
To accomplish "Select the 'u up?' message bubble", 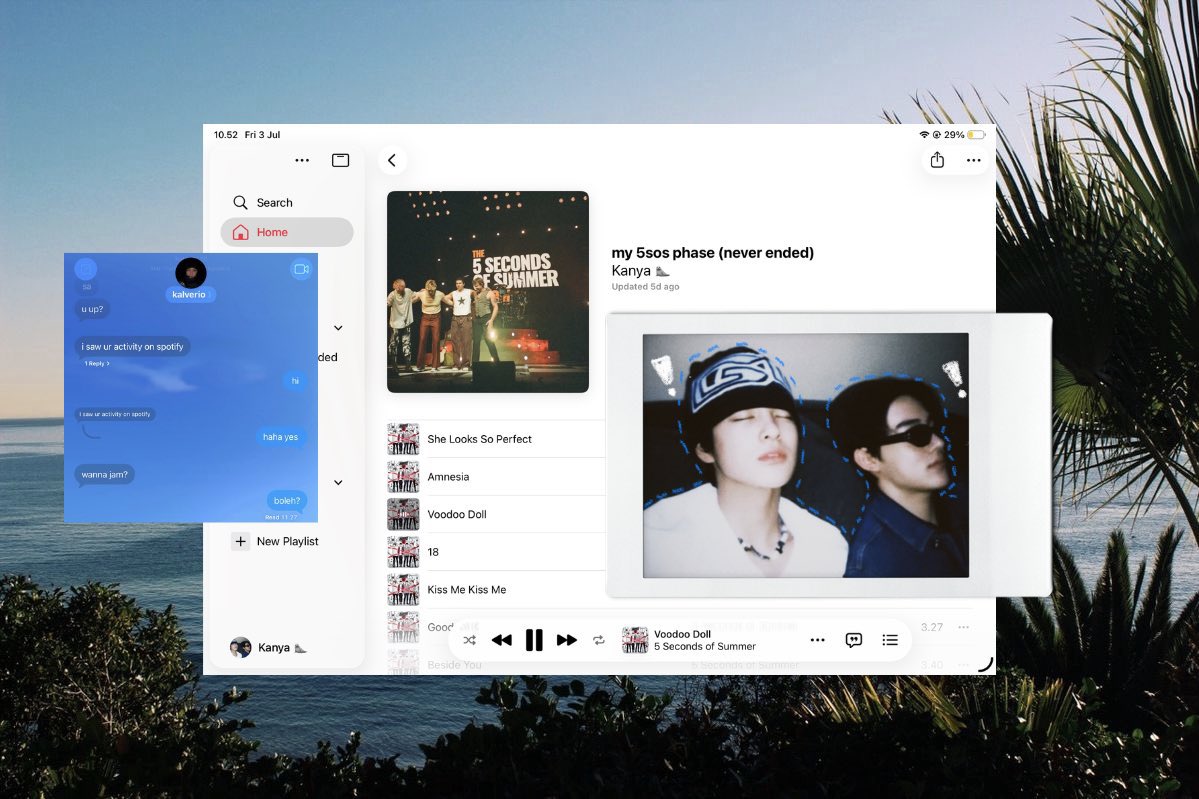I will pyautogui.click(x=93, y=309).
